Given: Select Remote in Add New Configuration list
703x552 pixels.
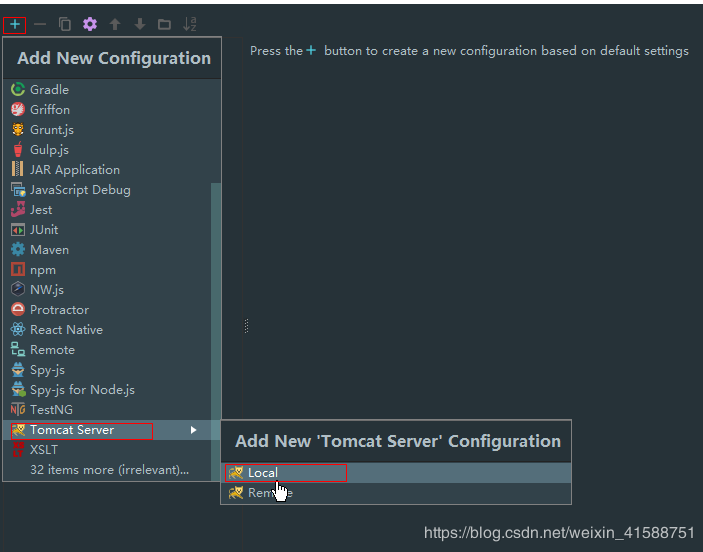Looking at the screenshot, I should tap(111, 350).
